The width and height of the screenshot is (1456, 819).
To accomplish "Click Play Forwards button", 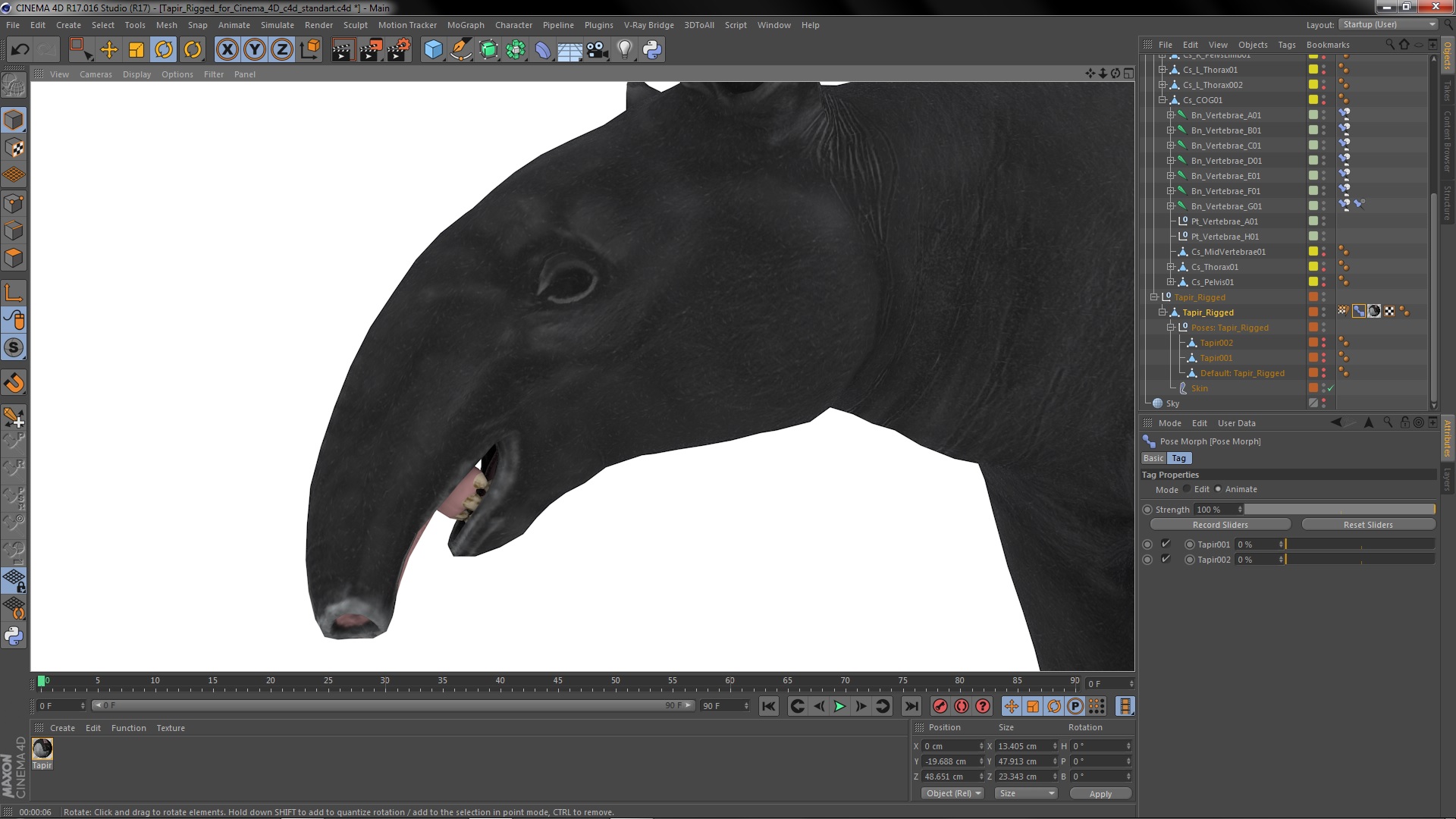I will 839,707.
